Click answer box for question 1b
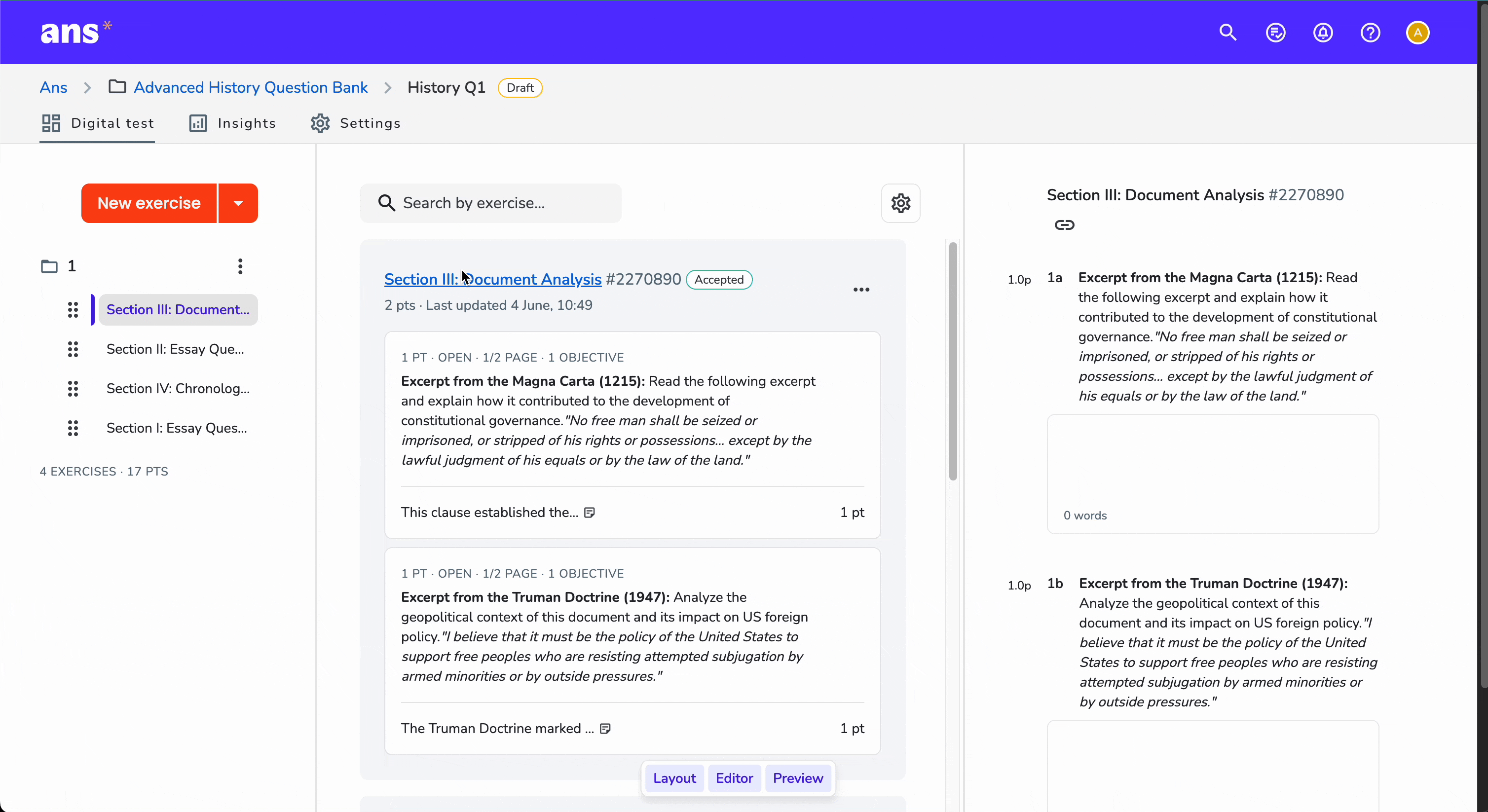 [1213, 766]
